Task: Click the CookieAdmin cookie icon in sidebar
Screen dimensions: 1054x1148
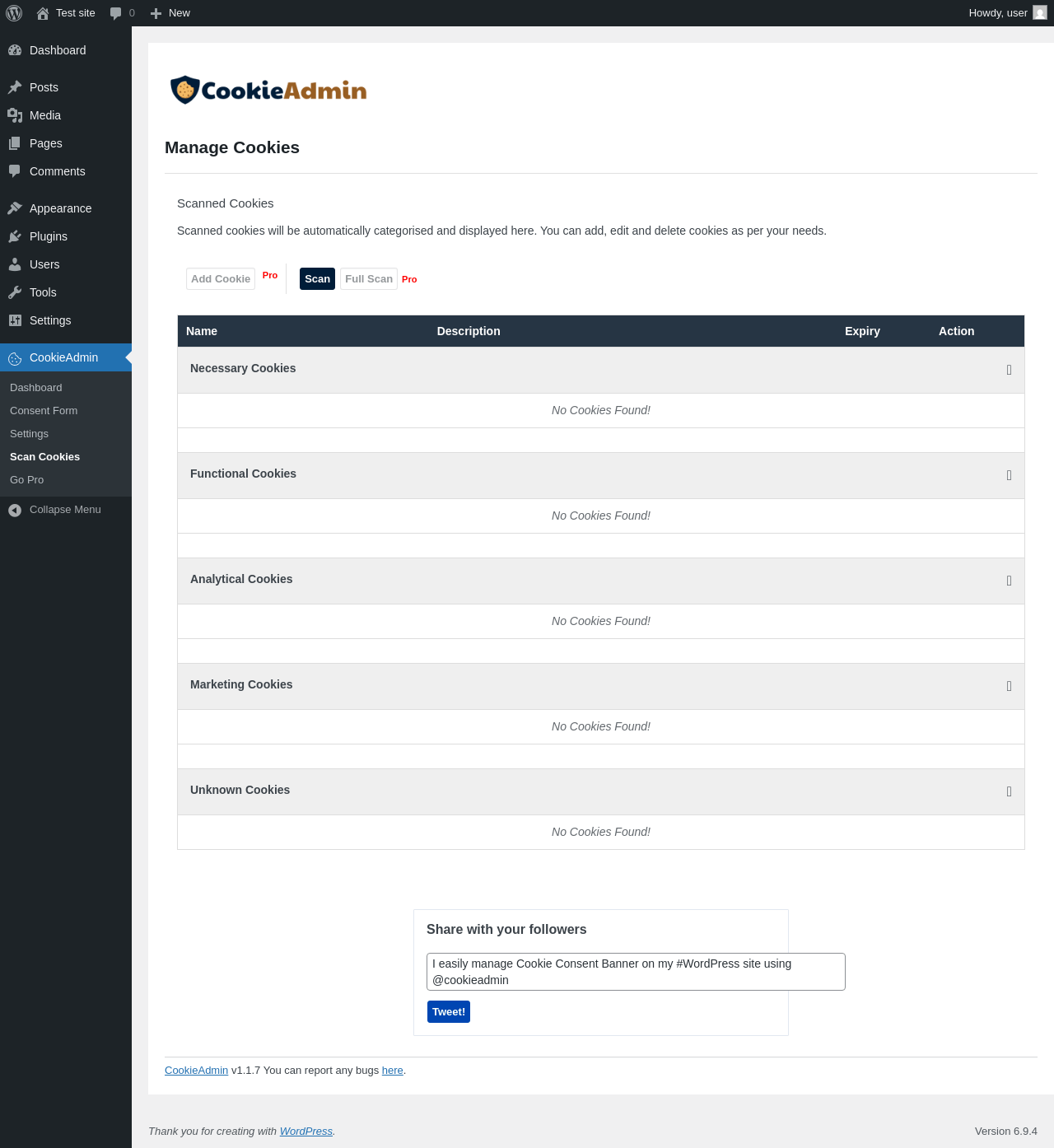Action: (15, 358)
